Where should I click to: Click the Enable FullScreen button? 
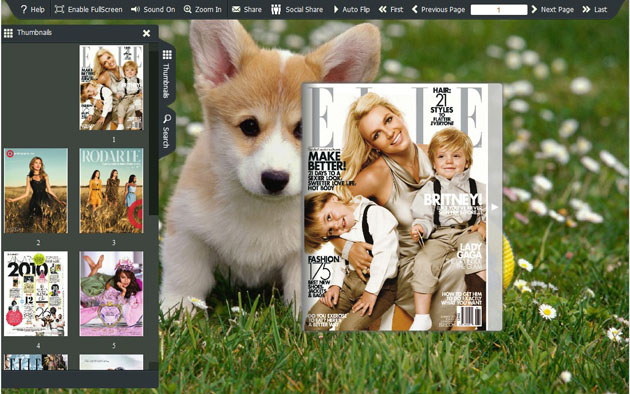88,9
